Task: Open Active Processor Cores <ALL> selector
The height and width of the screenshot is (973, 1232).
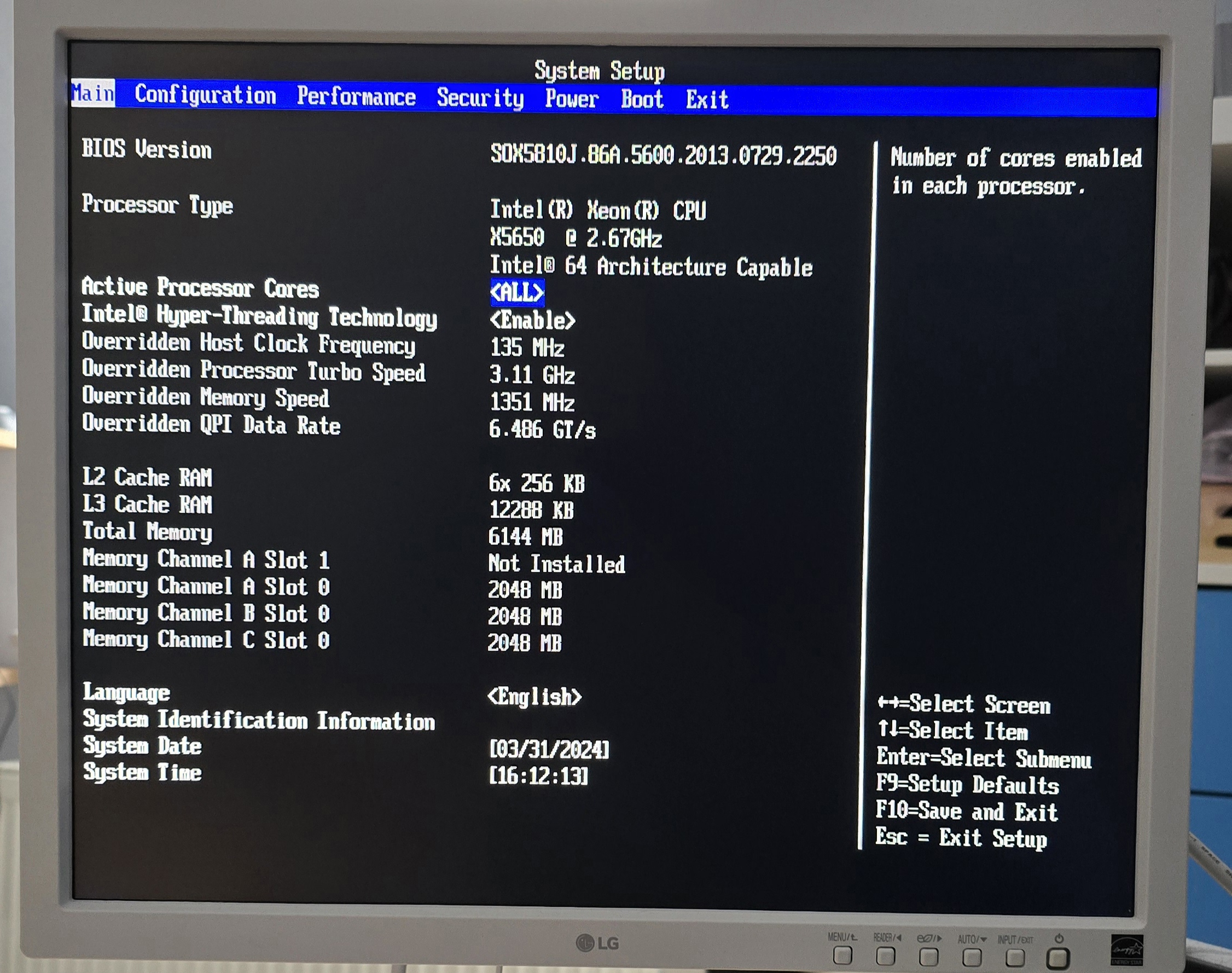Action: click(517, 292)
